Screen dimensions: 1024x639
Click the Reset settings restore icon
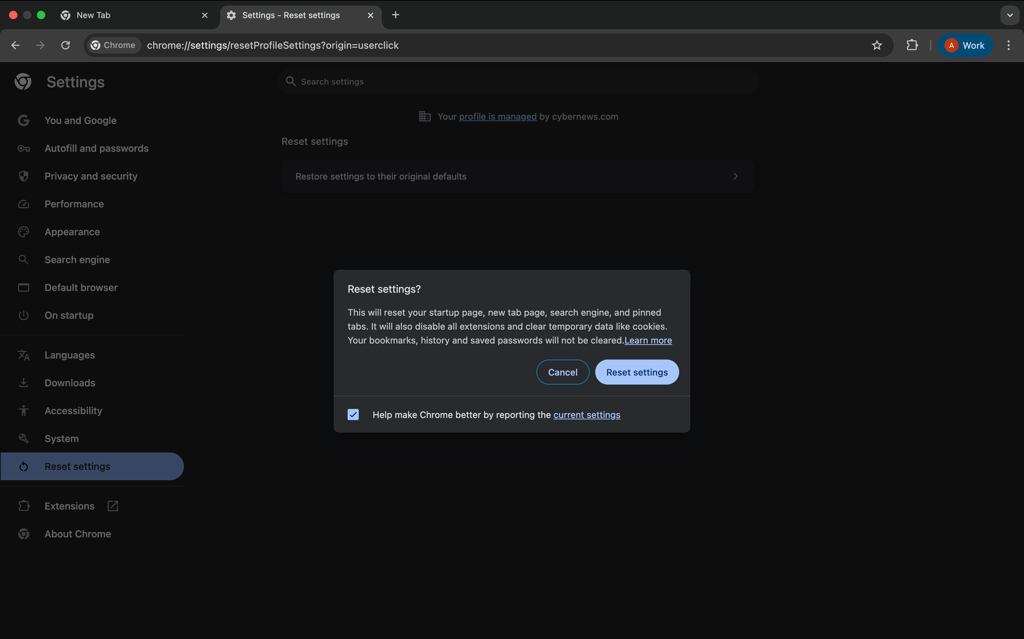pyautogui.click(x=24, y=467)
